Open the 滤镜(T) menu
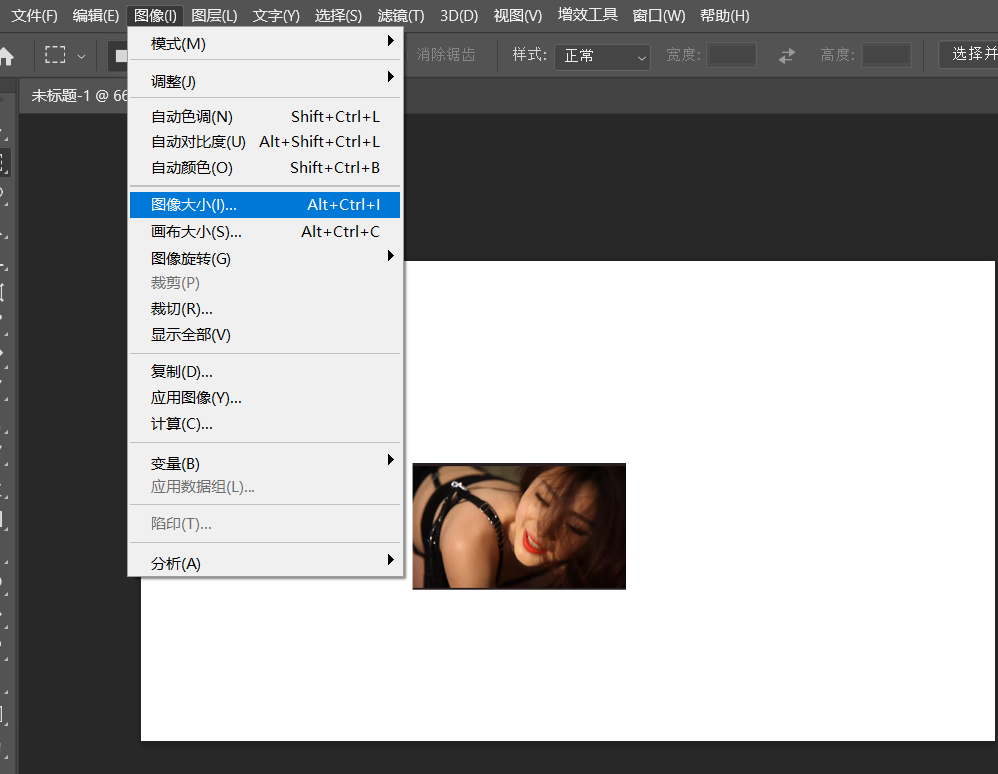 (x=401, y=16)
